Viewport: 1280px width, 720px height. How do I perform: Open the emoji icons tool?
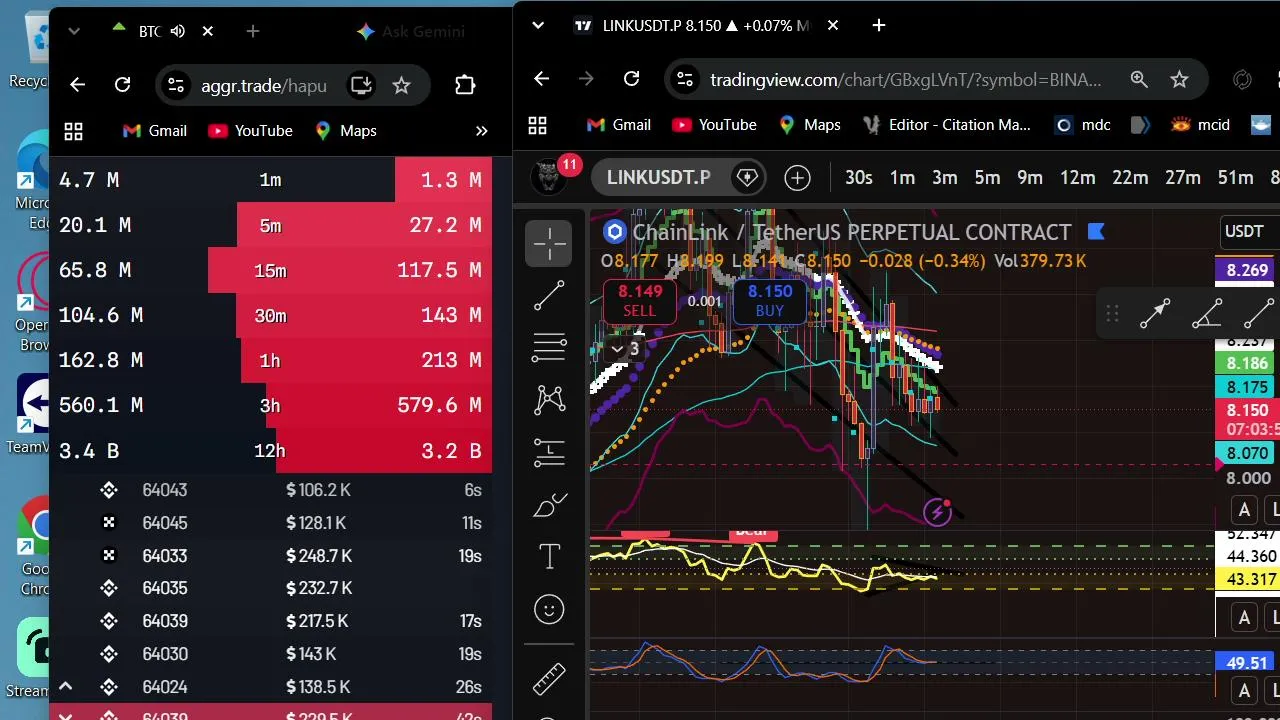click(x=549, y=609)
